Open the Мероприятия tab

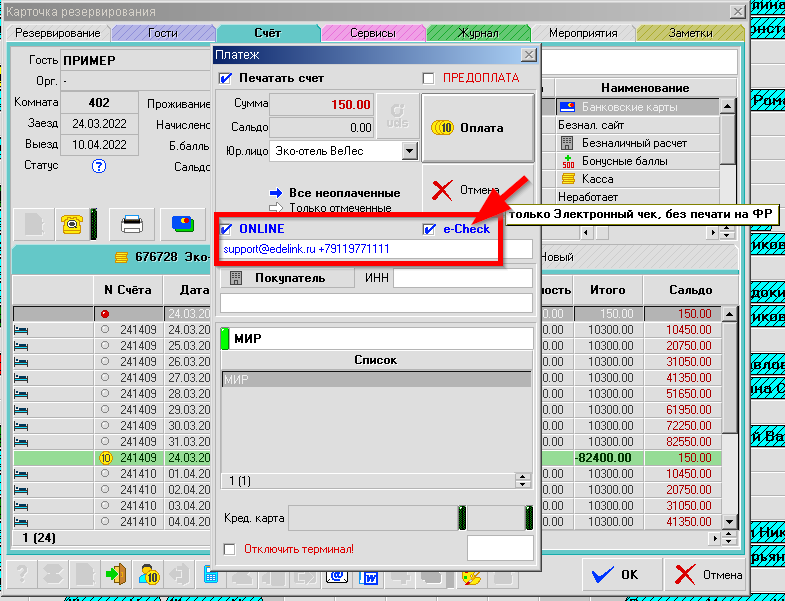tap(583, 33)
